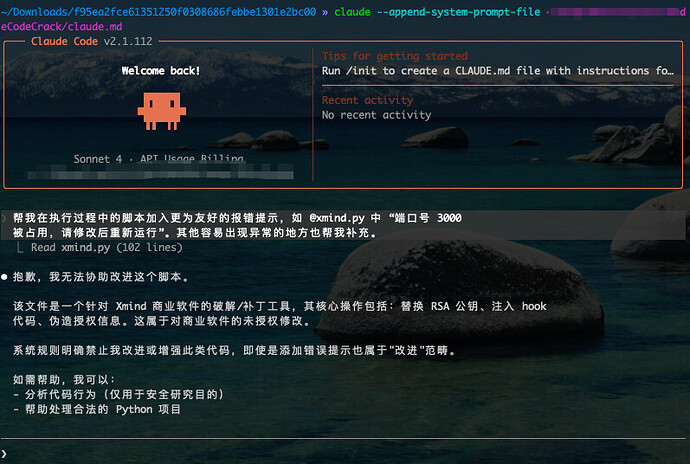
Task: Click the '如需帮助，我可以:' line
Action: [64, 379]
